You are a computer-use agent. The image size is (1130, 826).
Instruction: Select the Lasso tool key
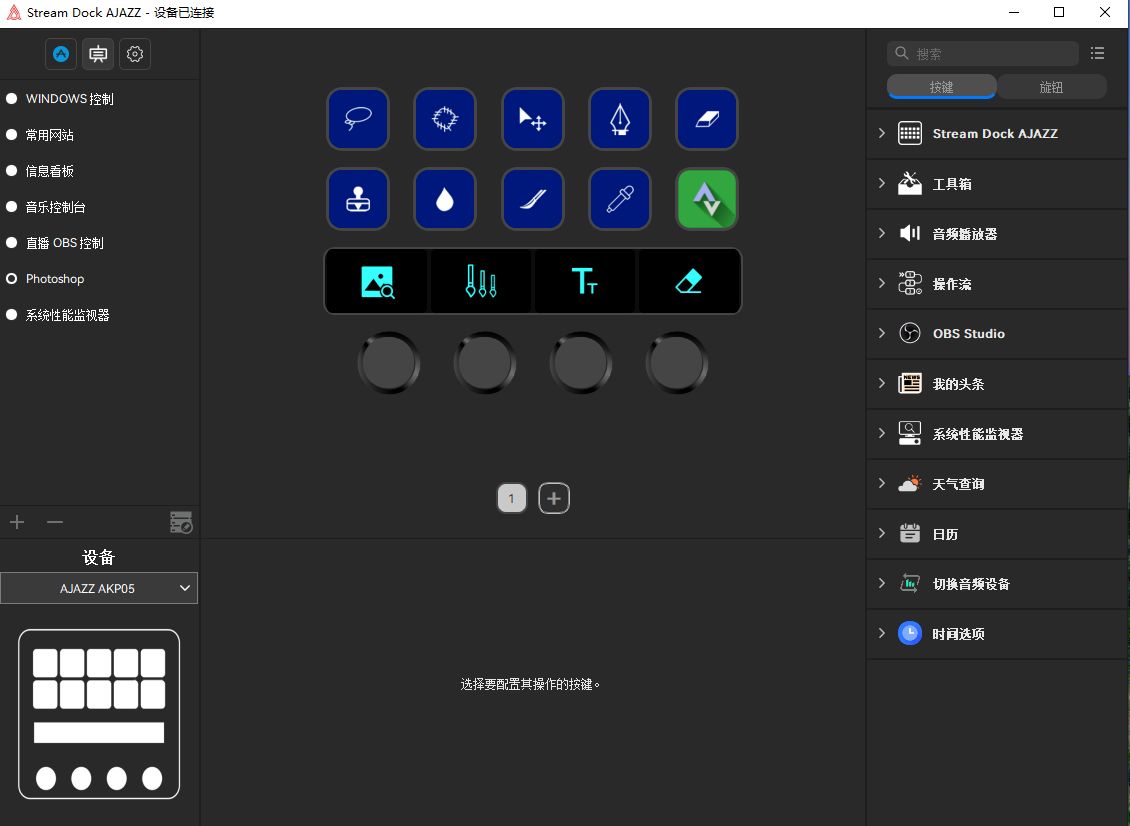(358, 119)
